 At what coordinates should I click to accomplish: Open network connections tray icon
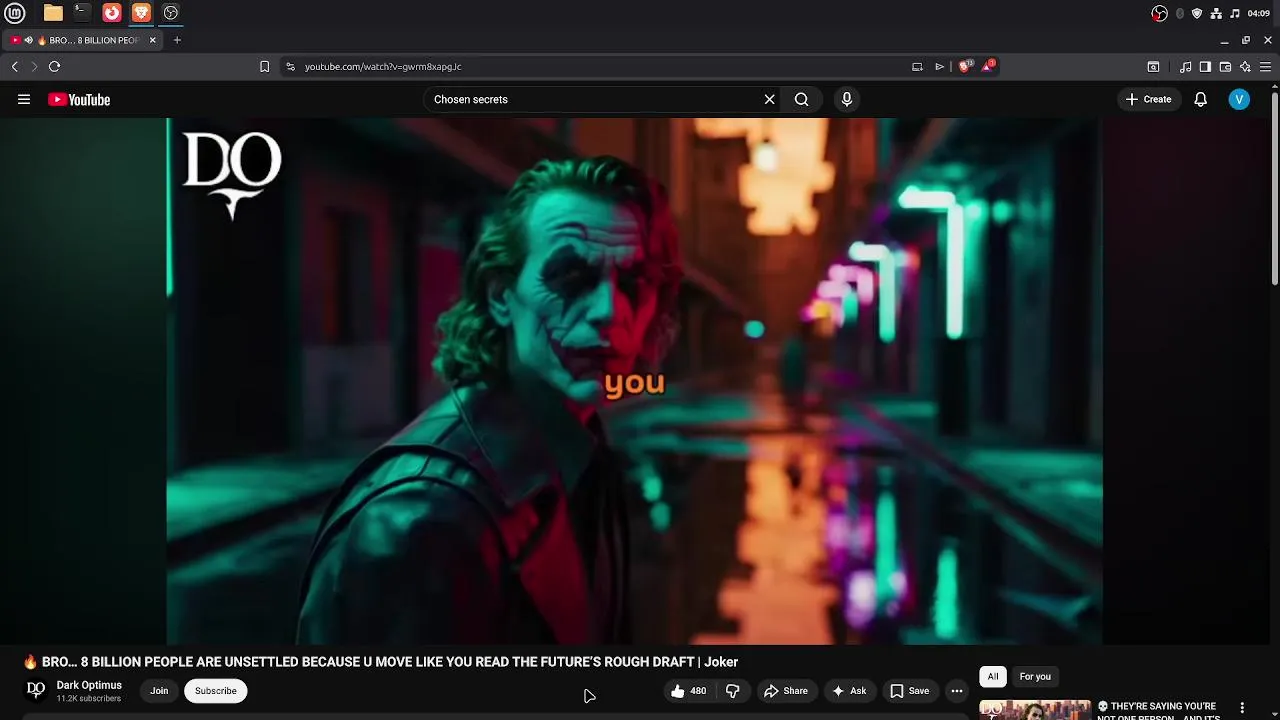pyautogui.click(x=1216, y=13)
